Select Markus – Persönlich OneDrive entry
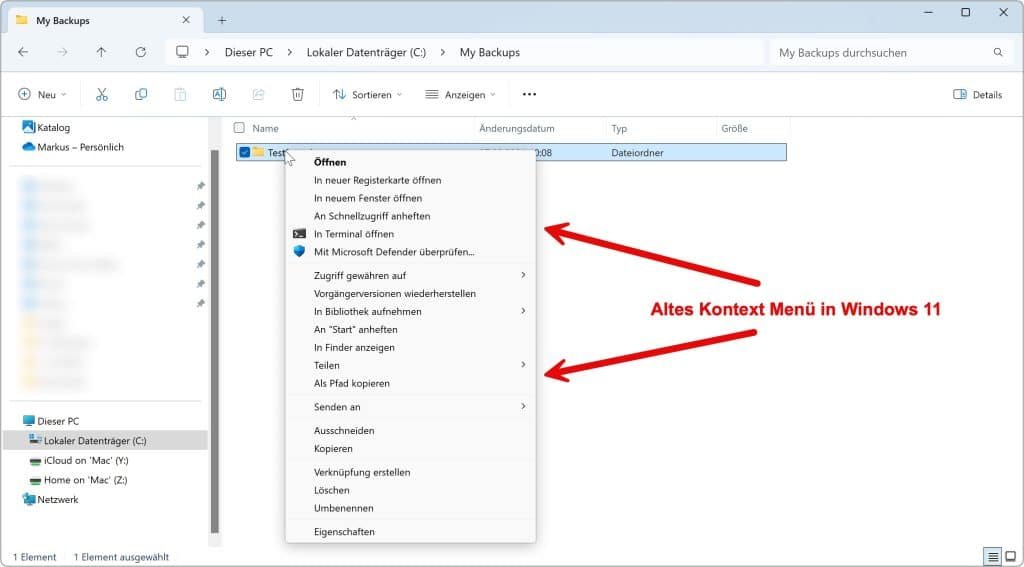This screenshot has height=567, width=1024. point(73,147)
